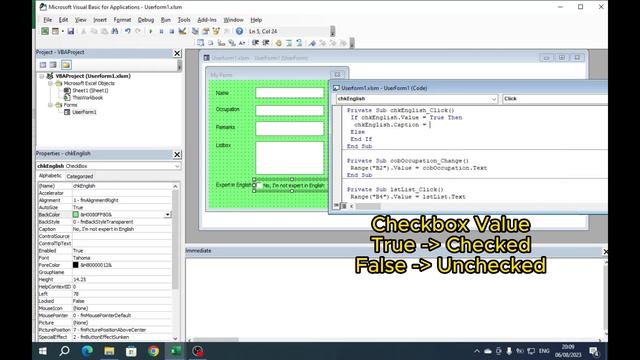Image resolution: width=640 pixels, height=360 pixels.
Task: Click the ForeColor black color swatch
Action: point(76,265)
